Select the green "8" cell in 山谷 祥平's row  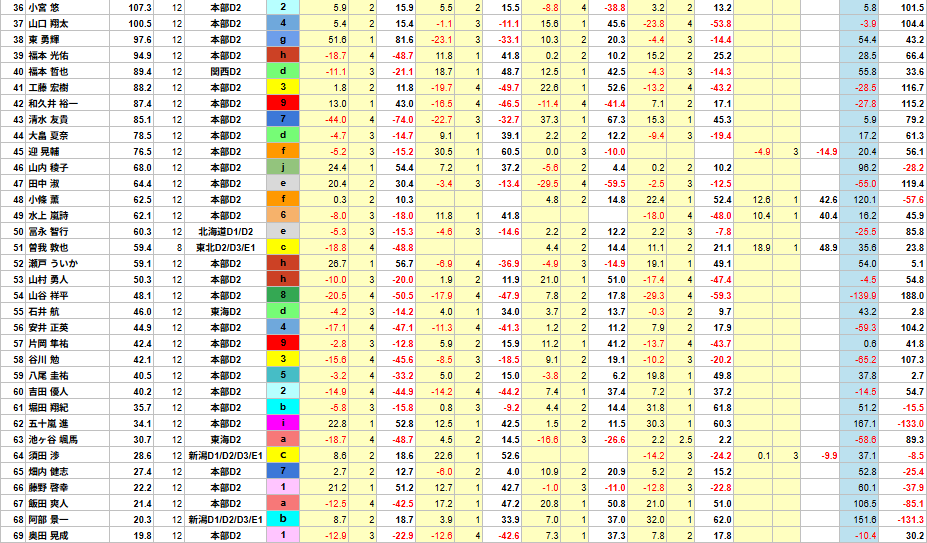(283, 296)
